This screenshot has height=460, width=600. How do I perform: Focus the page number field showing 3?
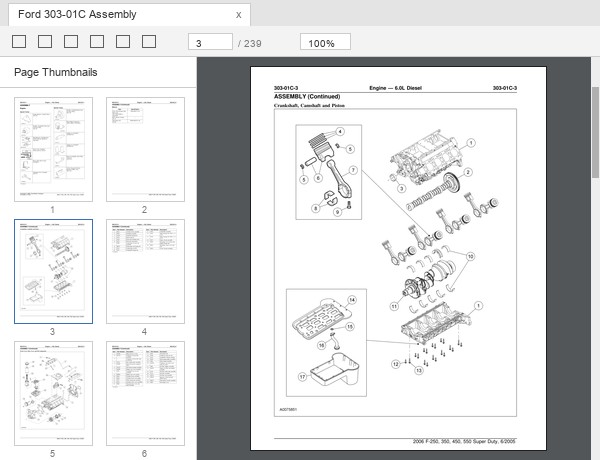click(x=210, y=42)
